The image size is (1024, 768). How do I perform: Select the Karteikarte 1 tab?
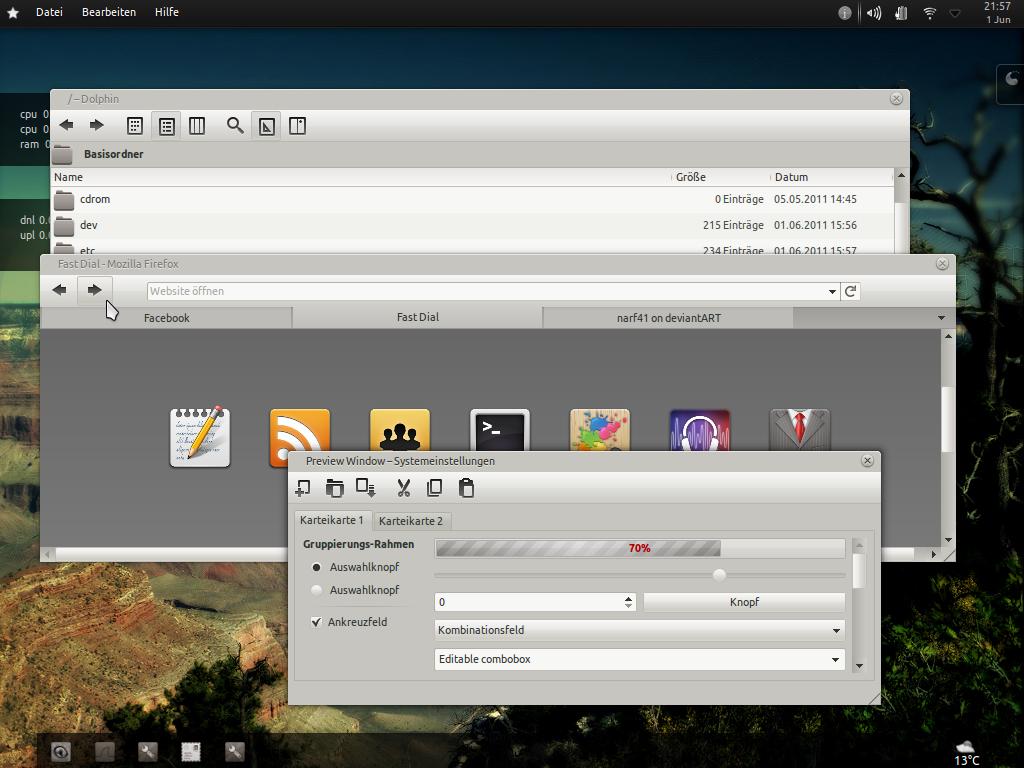332,520
